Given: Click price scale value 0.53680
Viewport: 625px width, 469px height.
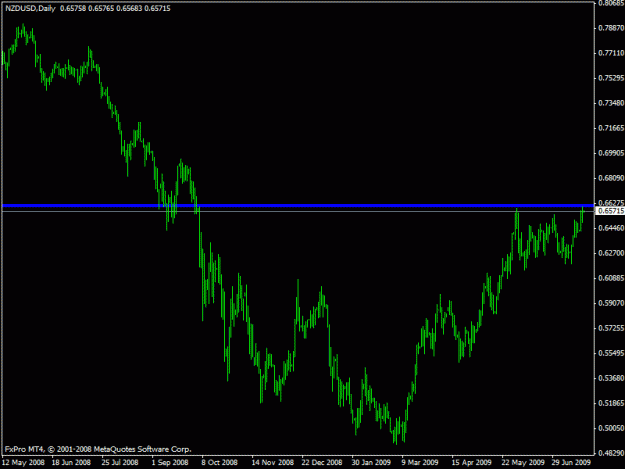Looking at the screenshot, I should click(x=611, y=378).
